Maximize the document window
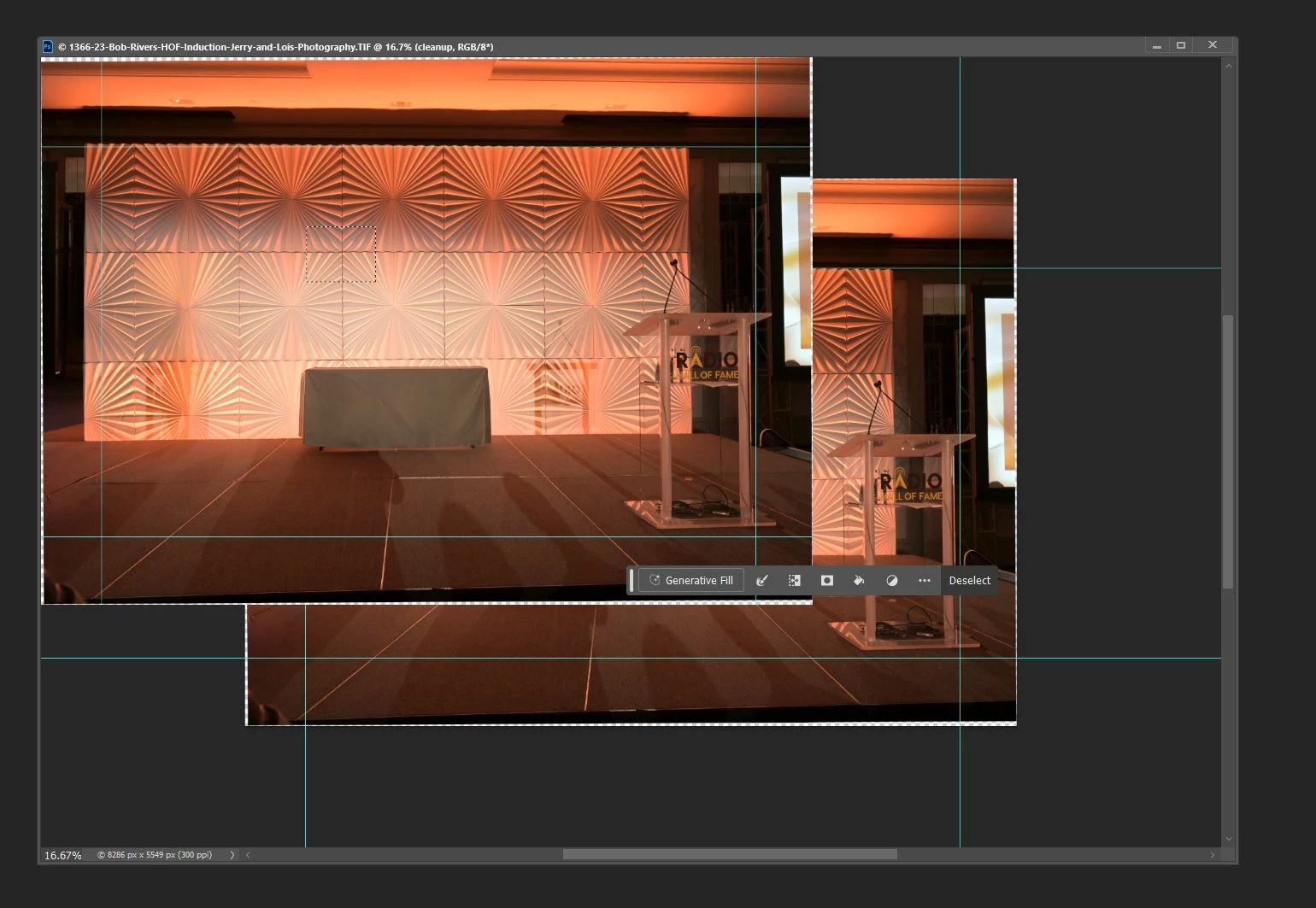This screenshot has width=1316, height=908. point(1181,46)
